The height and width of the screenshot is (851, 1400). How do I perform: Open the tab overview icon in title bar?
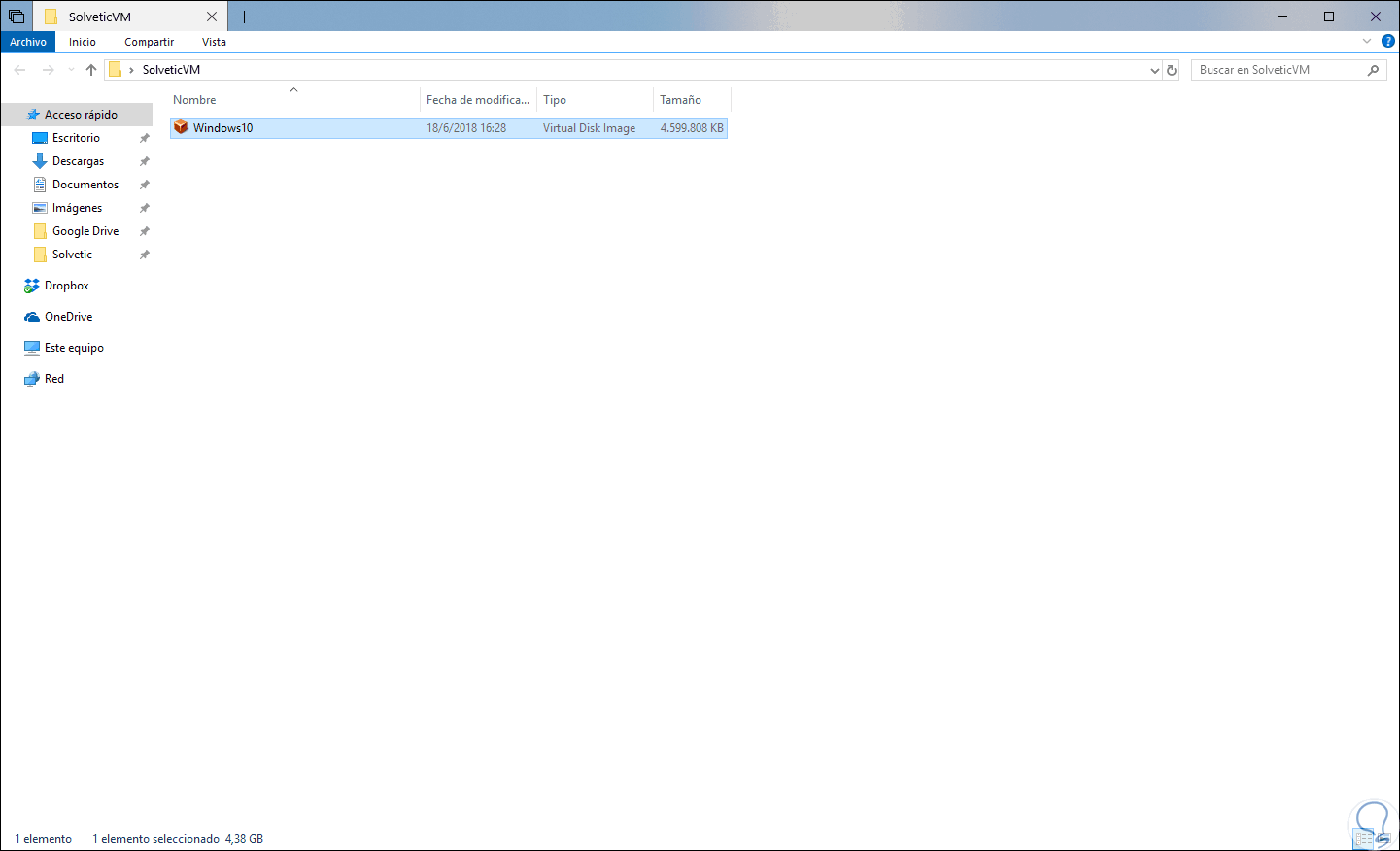(17, 17)
